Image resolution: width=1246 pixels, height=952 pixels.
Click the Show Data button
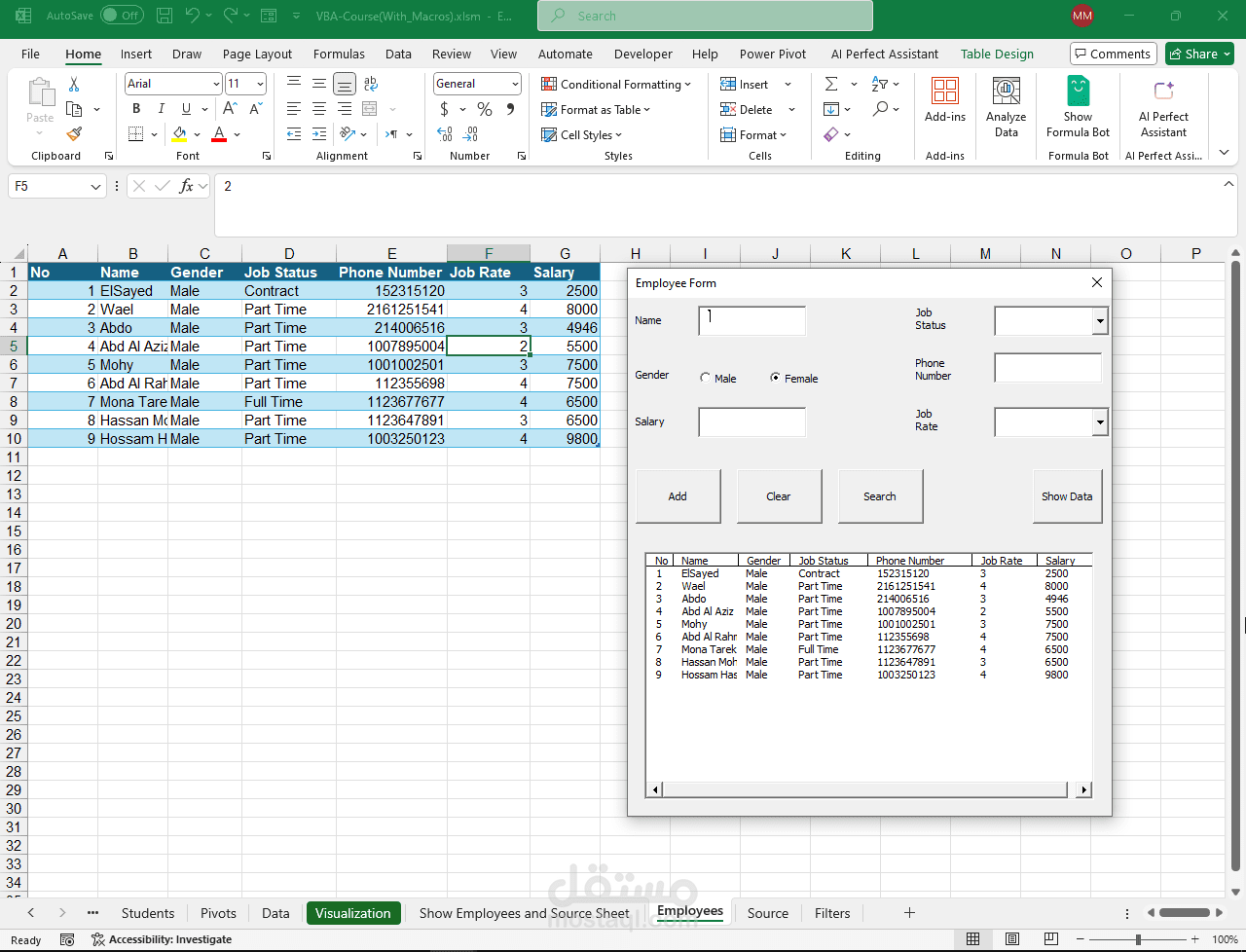(x=1067, y=496)
